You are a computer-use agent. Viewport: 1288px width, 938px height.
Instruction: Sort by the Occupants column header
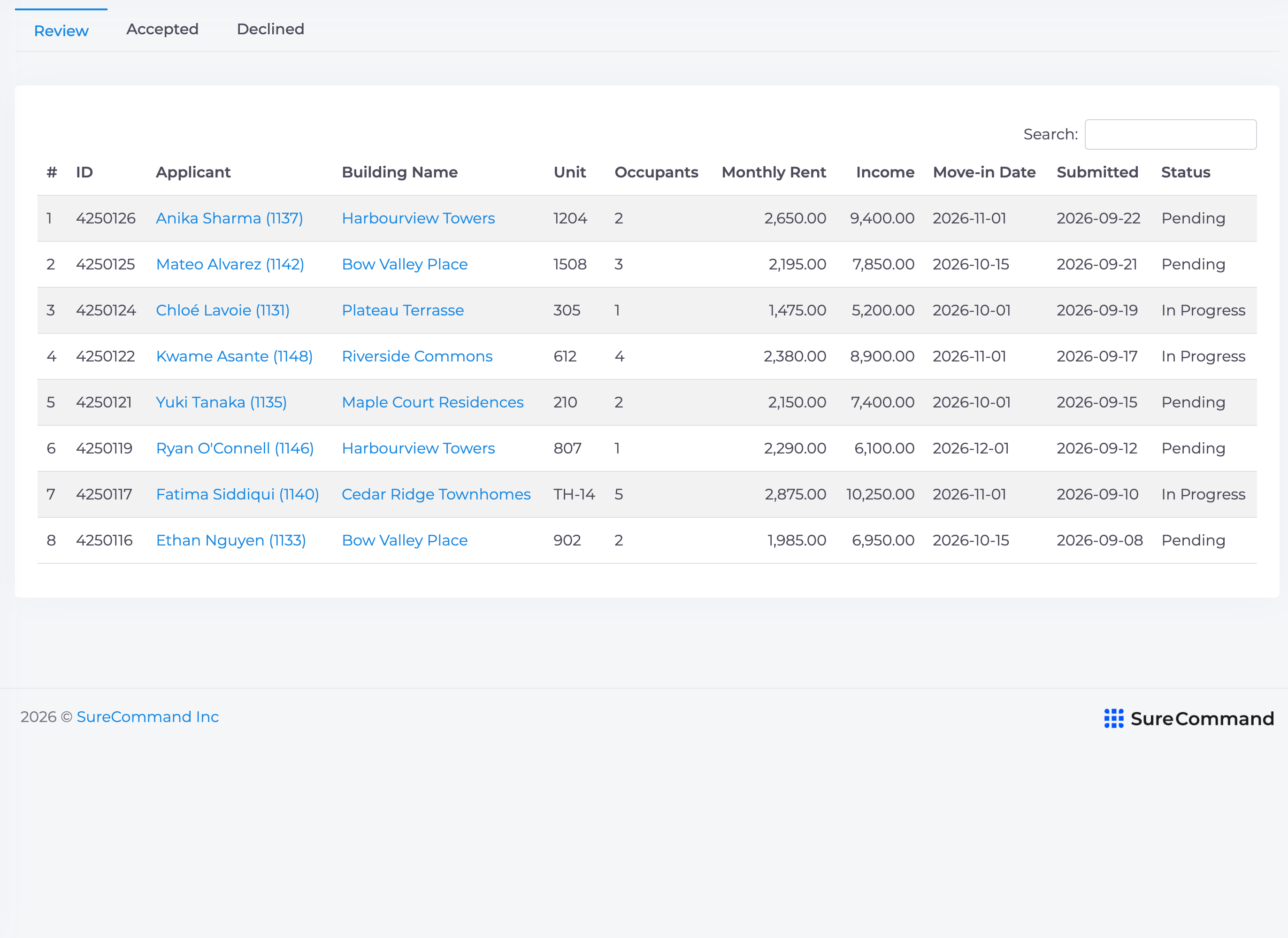tap(656, 172)
